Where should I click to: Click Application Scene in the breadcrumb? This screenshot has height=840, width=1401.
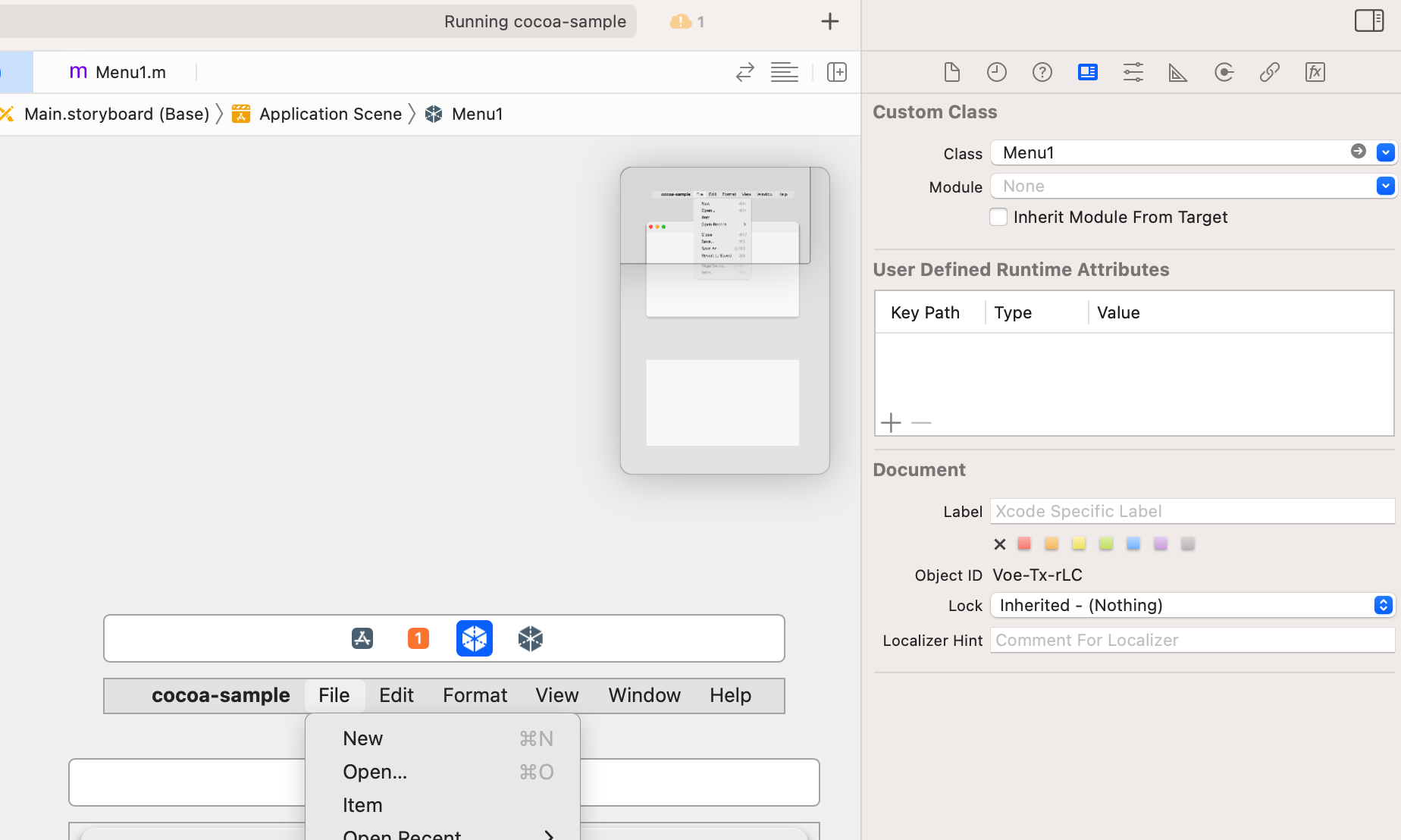[330, 114]
